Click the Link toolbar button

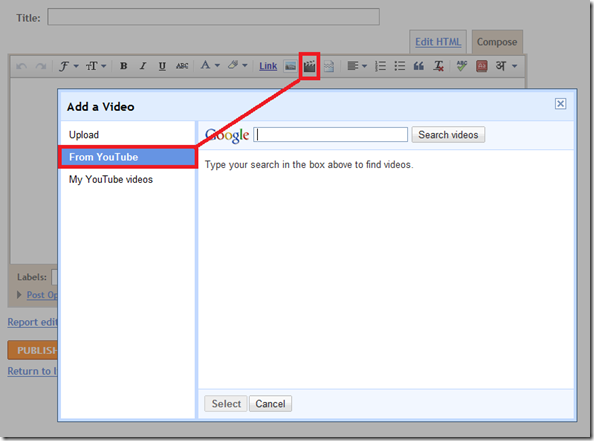[268, 66]
